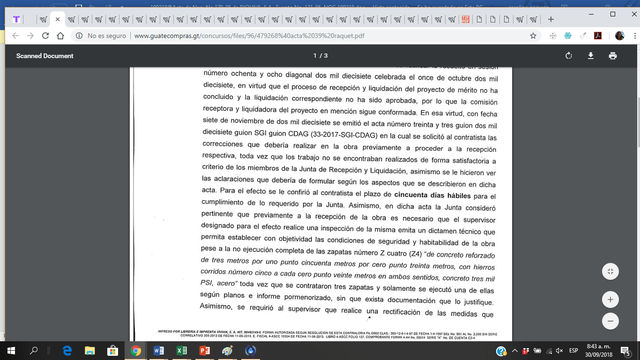
Task: View site information next to No es seguro
Action: (x=79, y=36)
